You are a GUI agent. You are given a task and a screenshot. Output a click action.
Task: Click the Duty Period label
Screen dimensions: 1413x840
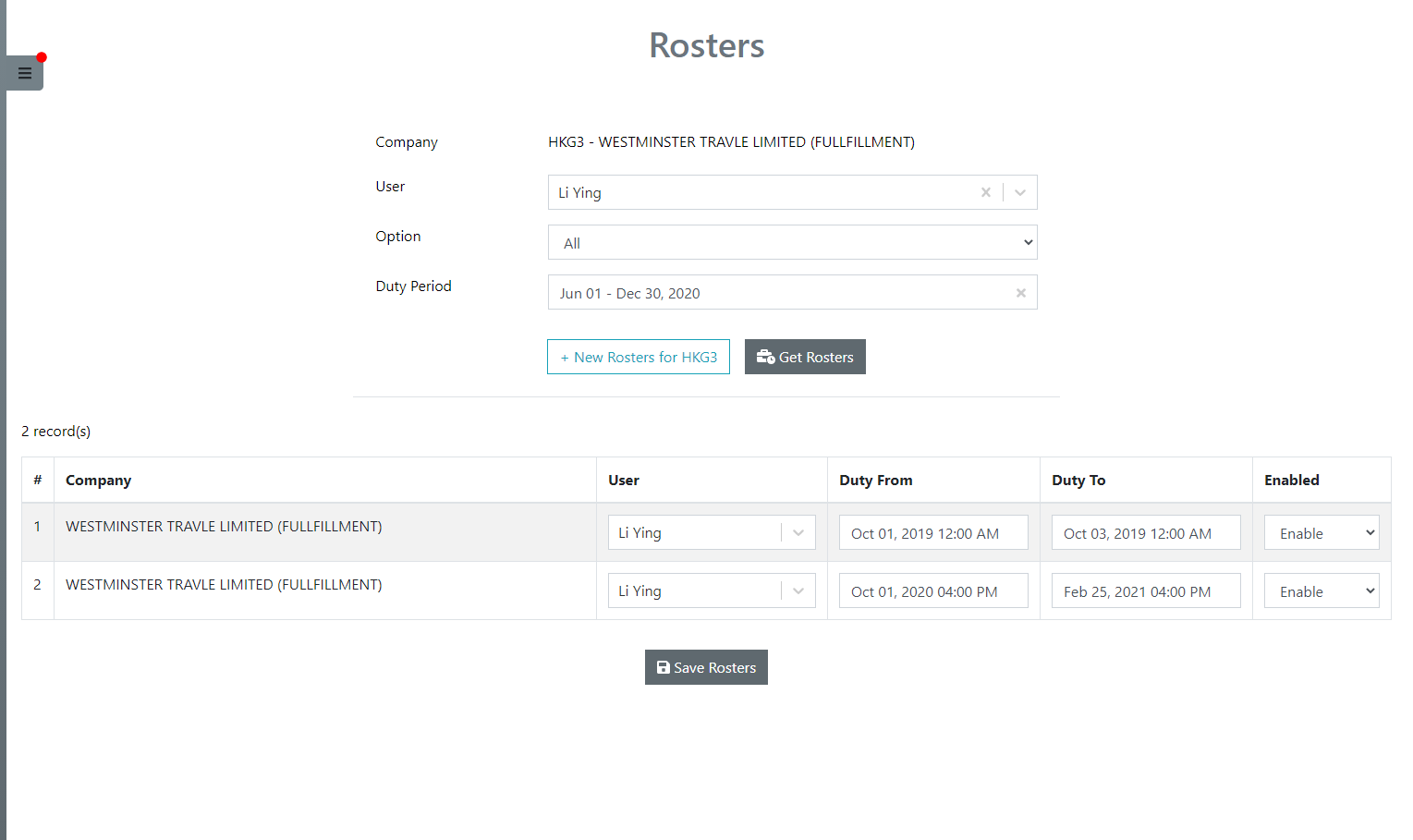coord(414,286)
